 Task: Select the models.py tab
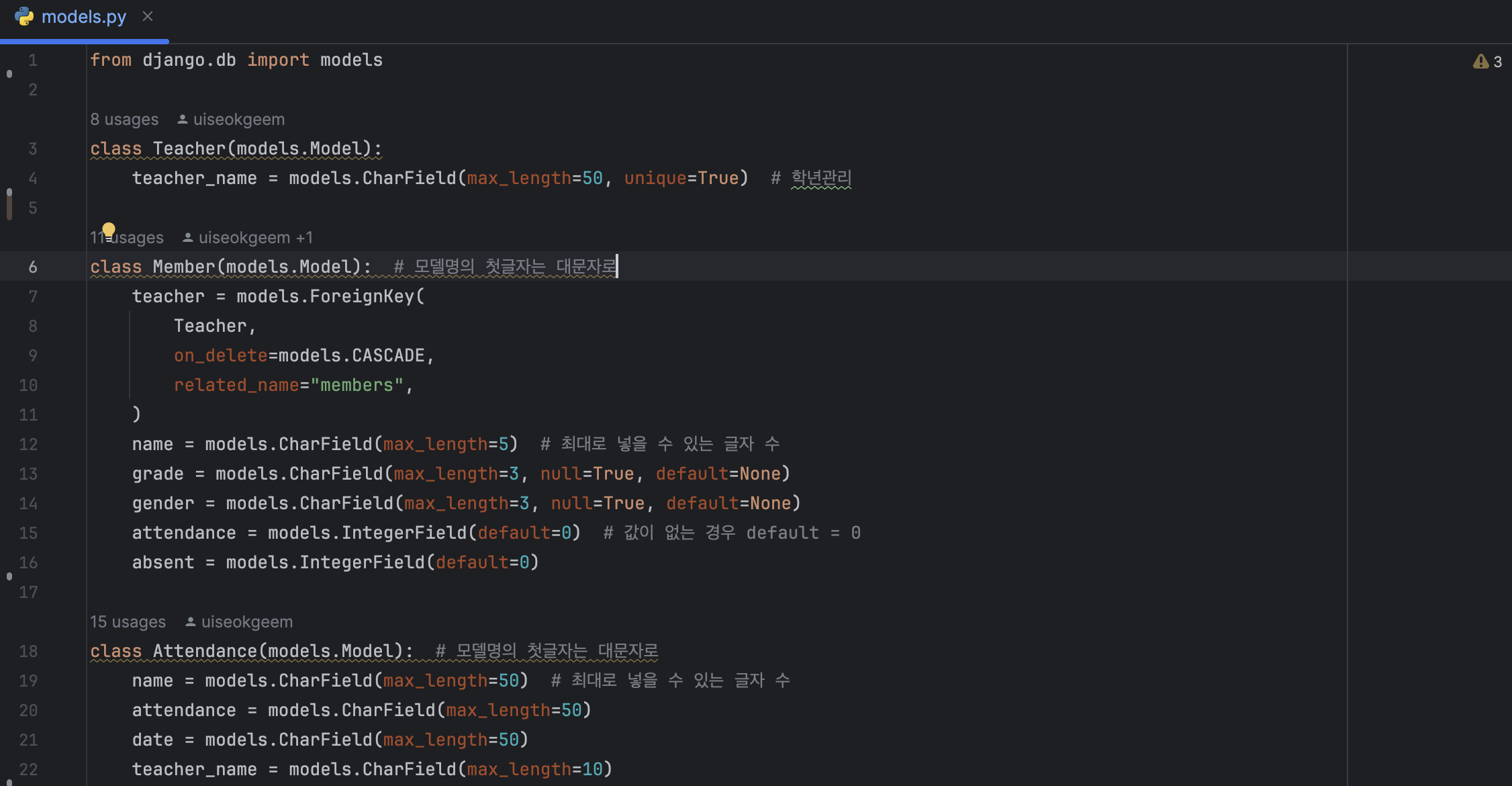coord(83,17)
